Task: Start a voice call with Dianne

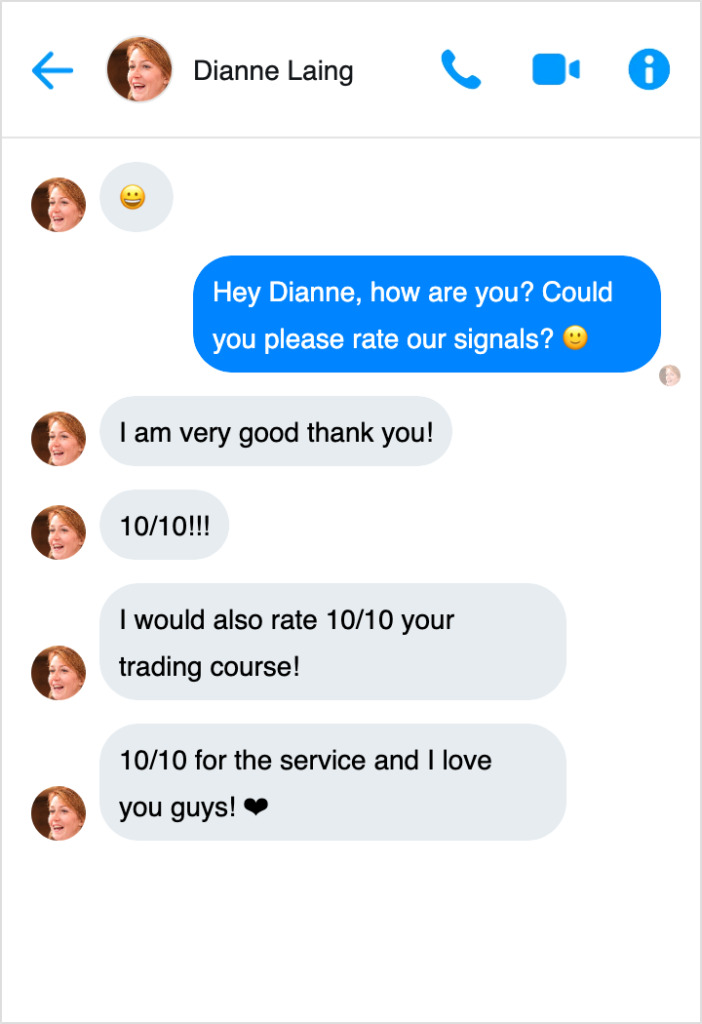Action: click(461, 70)
